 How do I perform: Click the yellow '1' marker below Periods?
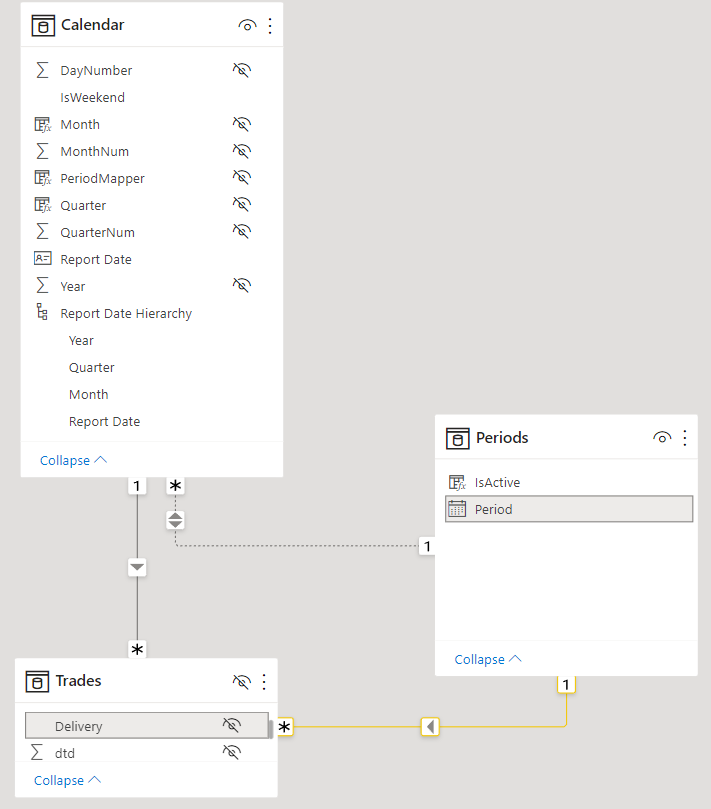pyautogui.click(x=566, y=685)
